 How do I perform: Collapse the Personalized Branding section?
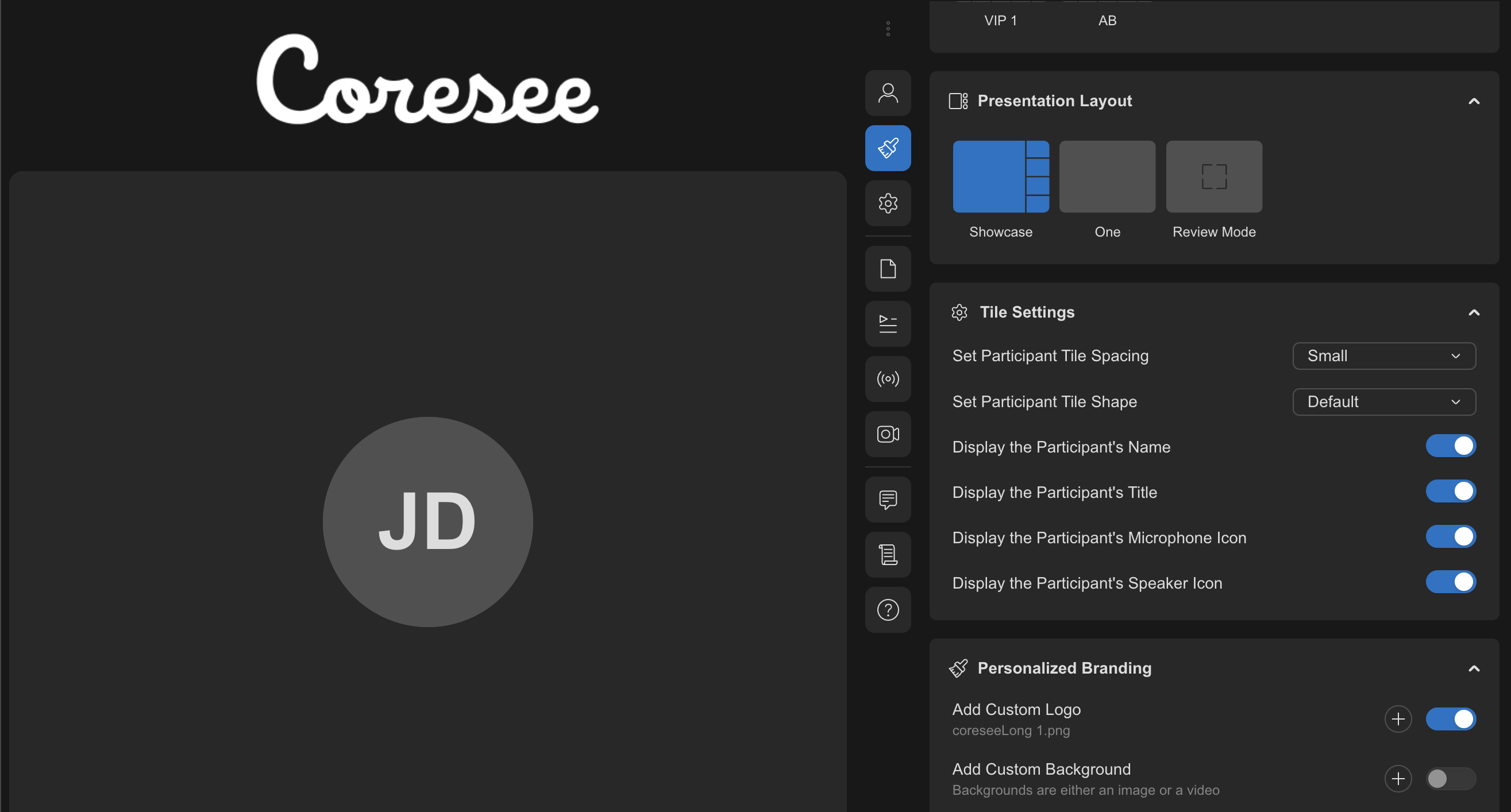pyautogui.click(x=1474, y=668)
